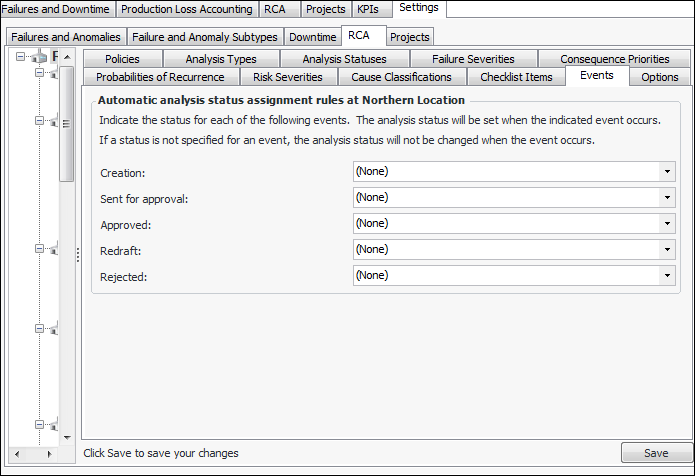695x476 pixels.
Task: Open the Failure and Anomaly Subtypes tab
Action: click(205, 37)
